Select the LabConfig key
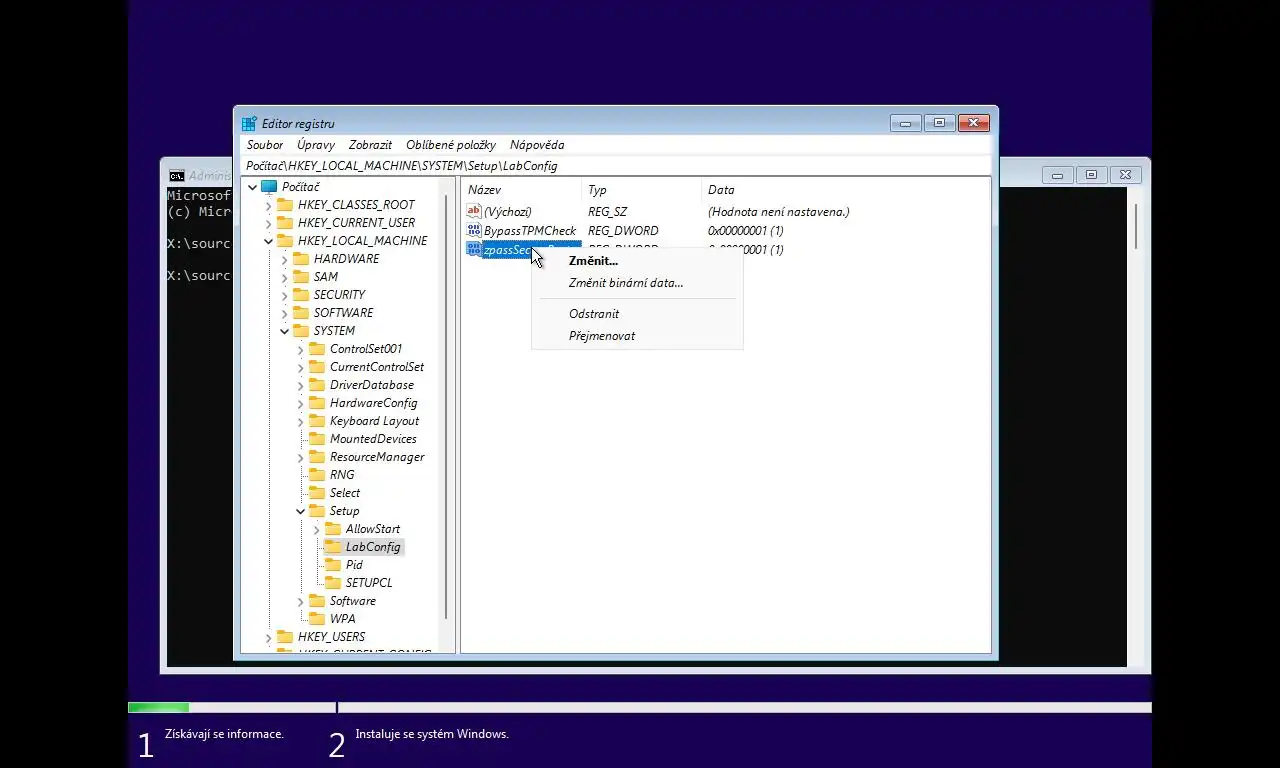The width and height of the screenshot is (1280, 768). [373, 547]
